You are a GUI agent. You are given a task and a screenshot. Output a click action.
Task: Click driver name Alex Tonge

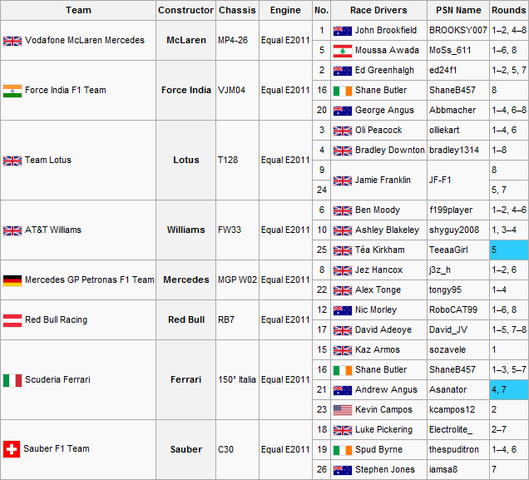tap(378, 290)
